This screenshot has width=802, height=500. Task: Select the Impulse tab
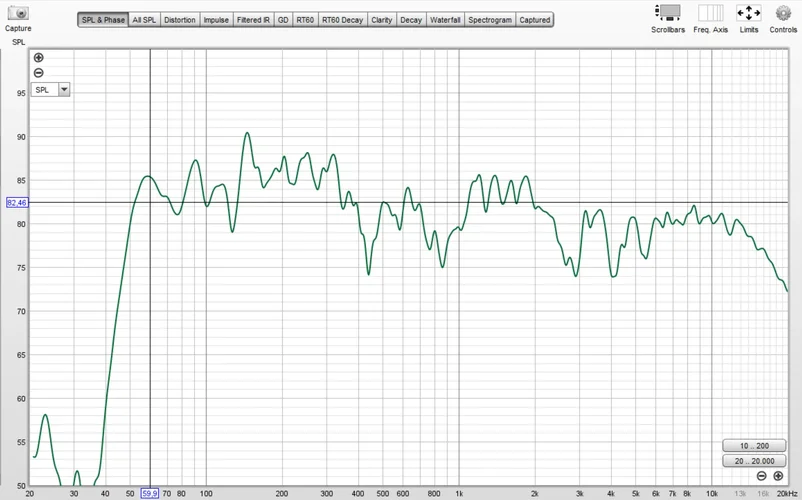pos(216,20)
